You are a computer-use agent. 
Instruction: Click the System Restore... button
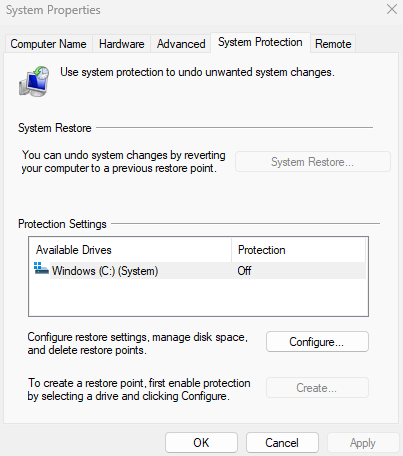(313, 162)
